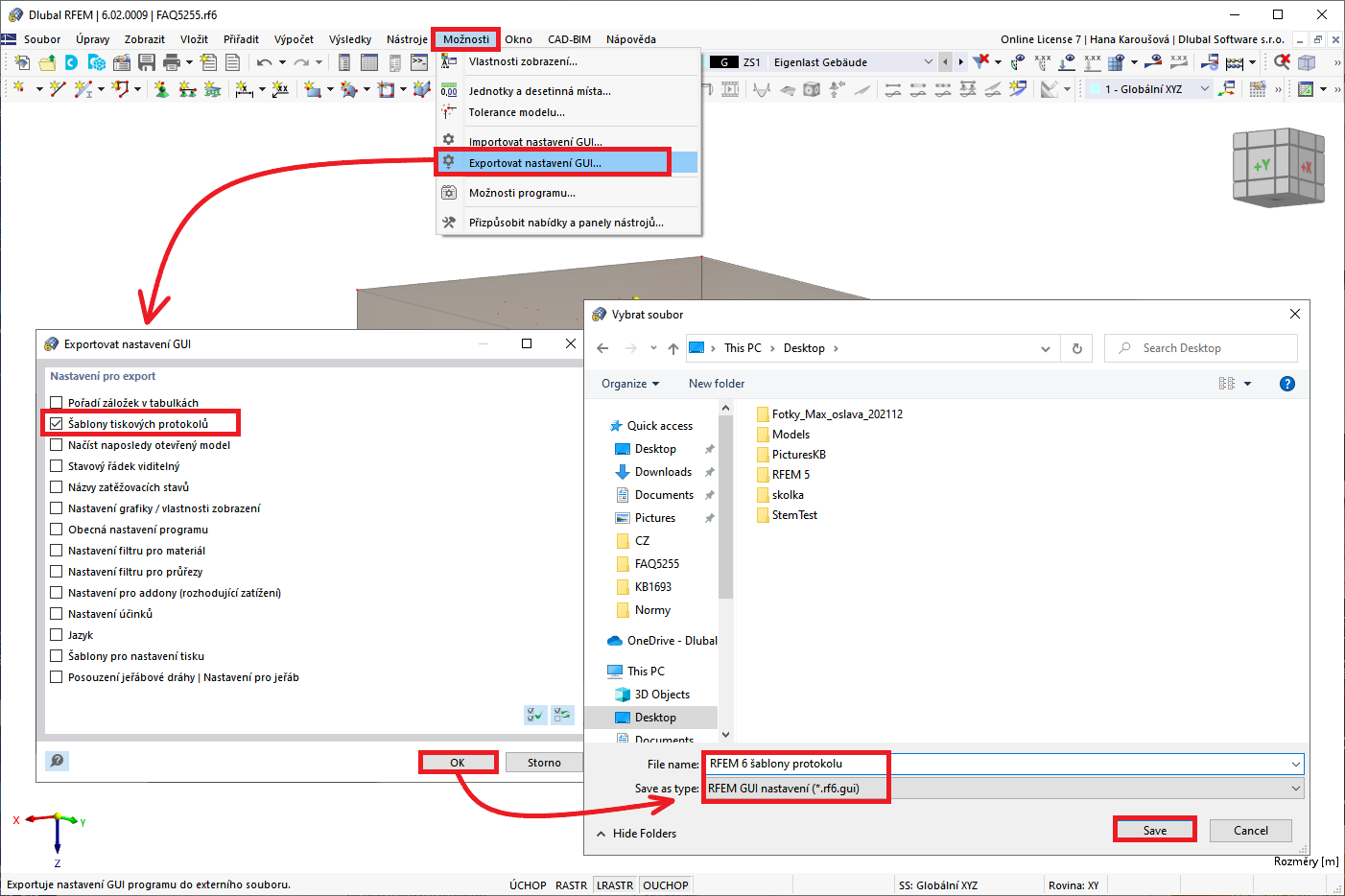This screenshot has height=896, width=1345.
Task: Click the new rectangular surface tool icon
Action: [x=313, y=89]
